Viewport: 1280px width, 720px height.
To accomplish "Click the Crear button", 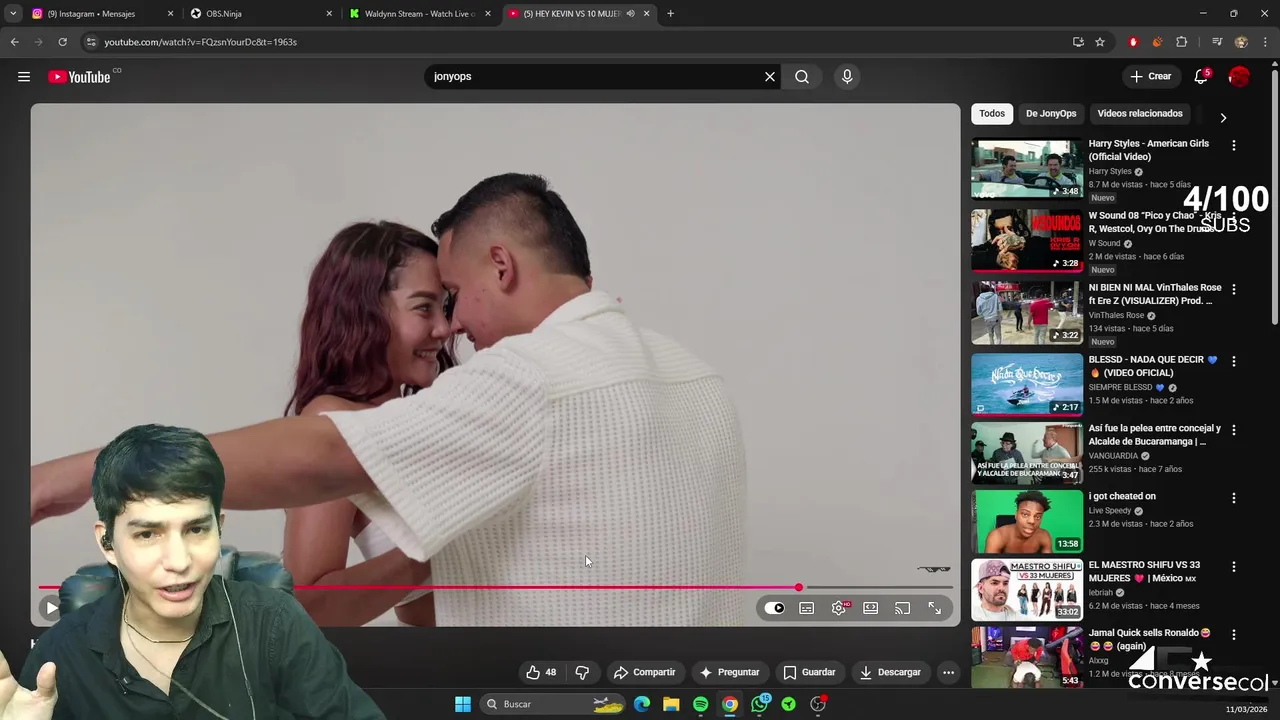I will click(x=1151, y=77).
